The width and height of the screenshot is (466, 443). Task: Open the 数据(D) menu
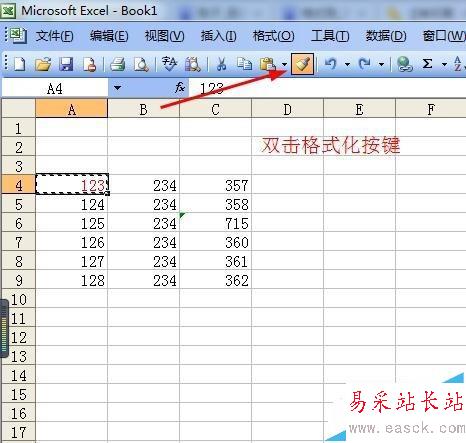[x=386, y=36]
